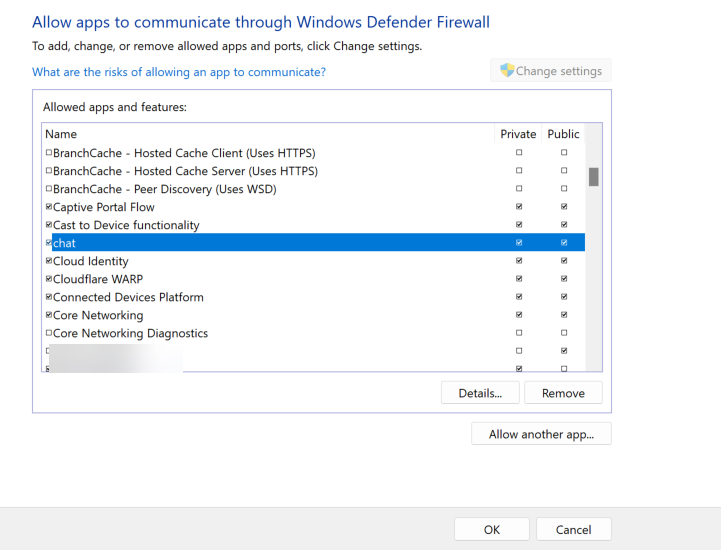Uncheck Public for Cloudflare WARP
The width and height of the screenshot is (721, 550).
tap(564, 279)
